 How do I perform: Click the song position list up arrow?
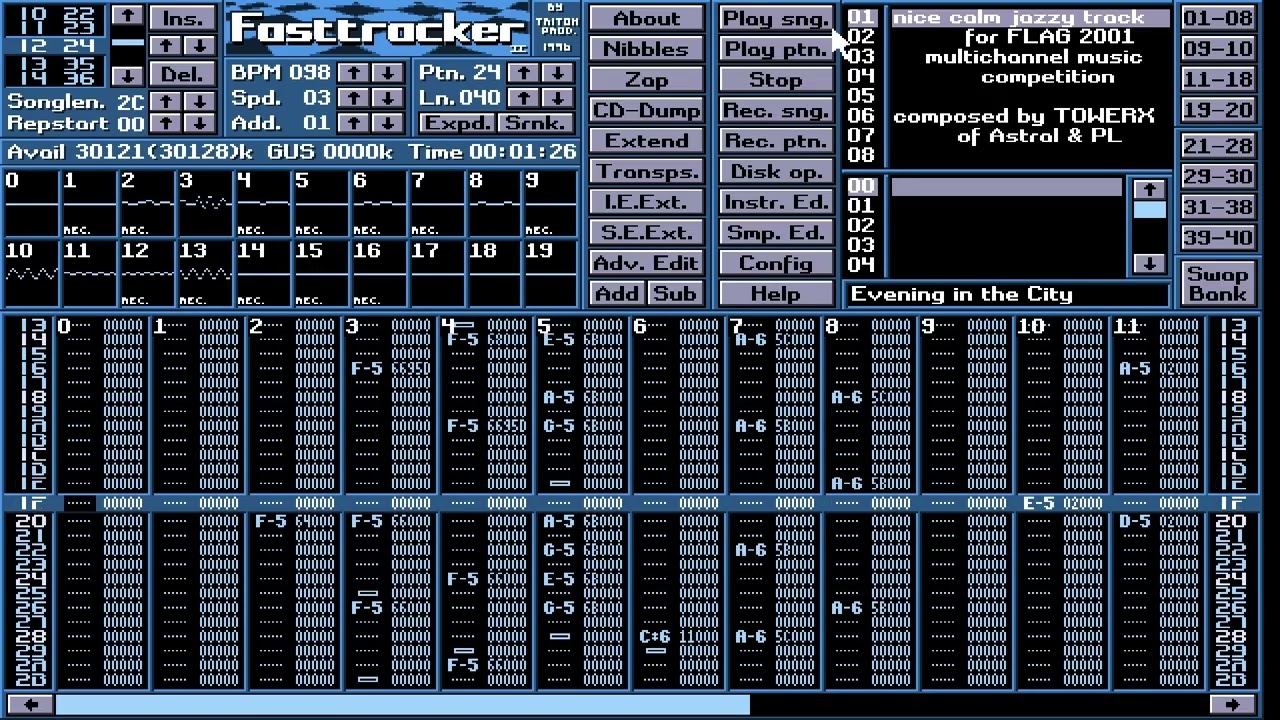pos(127,16)
